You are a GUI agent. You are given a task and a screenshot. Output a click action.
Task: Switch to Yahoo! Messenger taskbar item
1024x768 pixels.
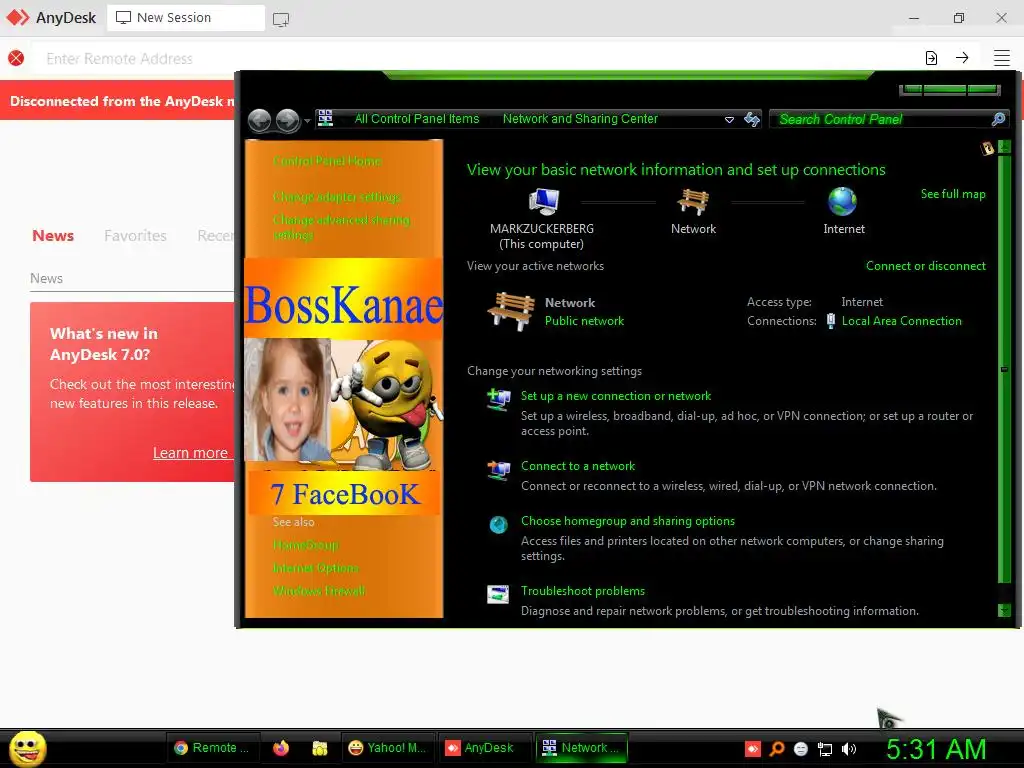tap(388, 748)
